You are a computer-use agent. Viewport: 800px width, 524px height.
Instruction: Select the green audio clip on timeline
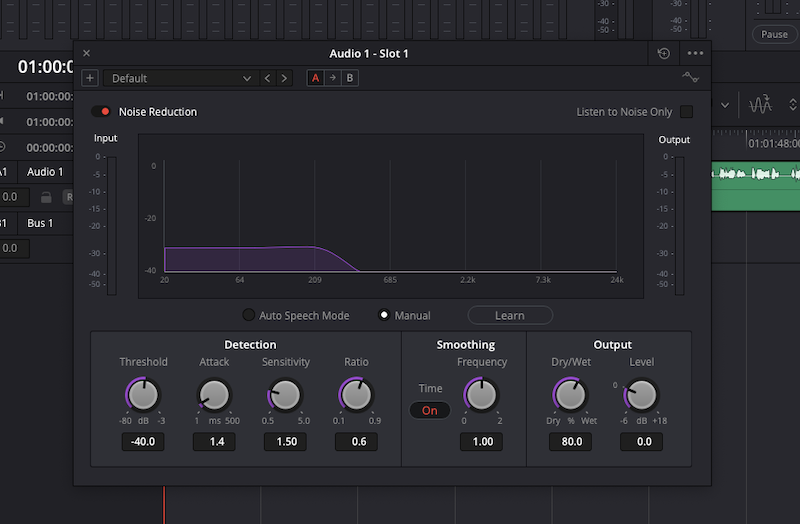[x=756, y=186]
